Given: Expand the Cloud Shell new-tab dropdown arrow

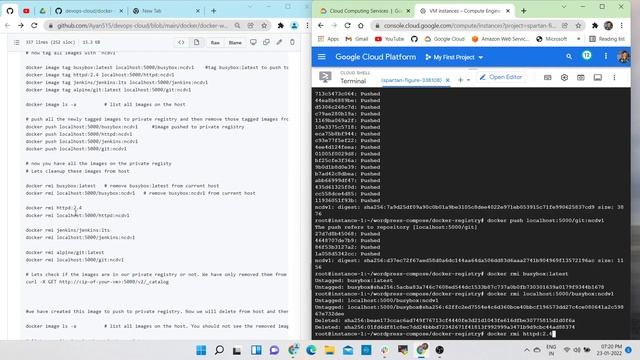Looking at the screenshot, I should pyautogui.click(x=468, y=80).
